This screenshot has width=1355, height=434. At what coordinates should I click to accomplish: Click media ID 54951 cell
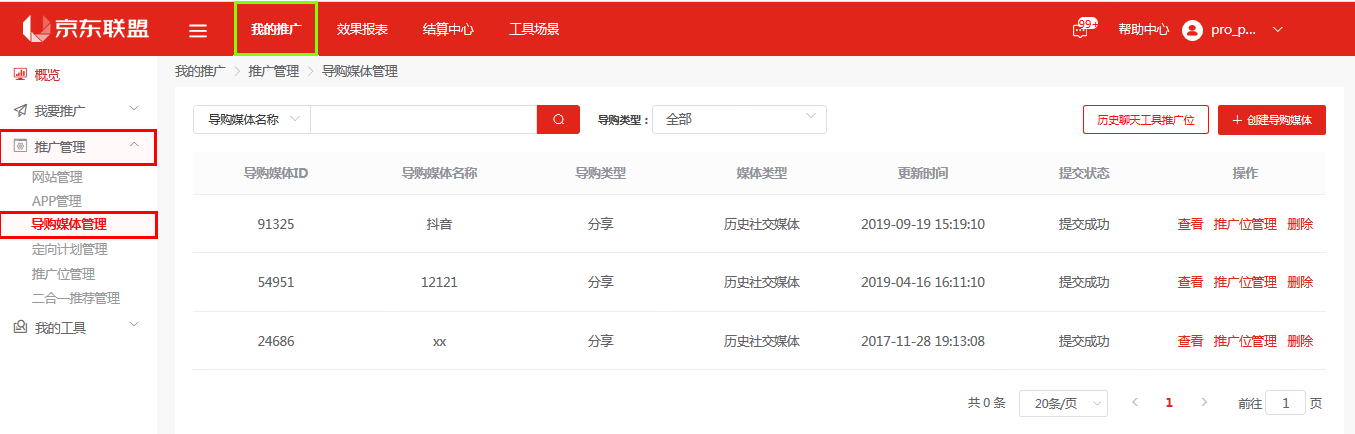point(276,282)
